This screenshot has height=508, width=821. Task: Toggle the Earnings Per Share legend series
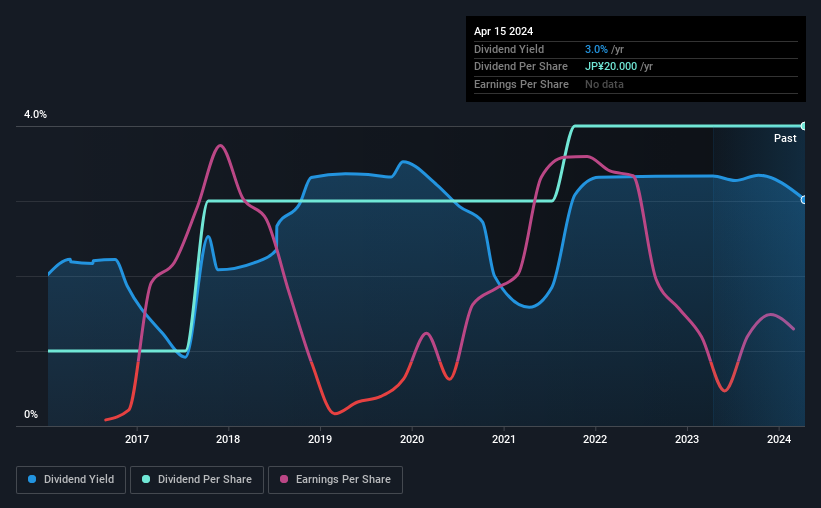pos(335,480)
